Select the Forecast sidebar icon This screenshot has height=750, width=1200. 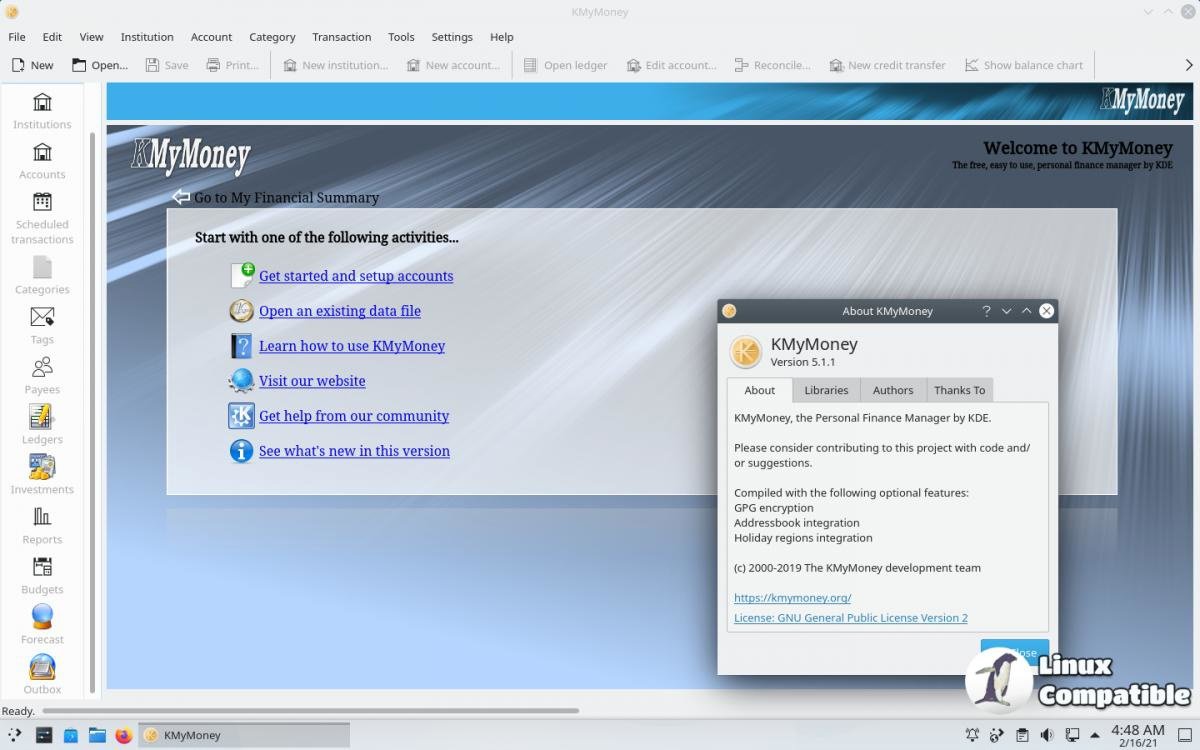(x=42, y=625)
